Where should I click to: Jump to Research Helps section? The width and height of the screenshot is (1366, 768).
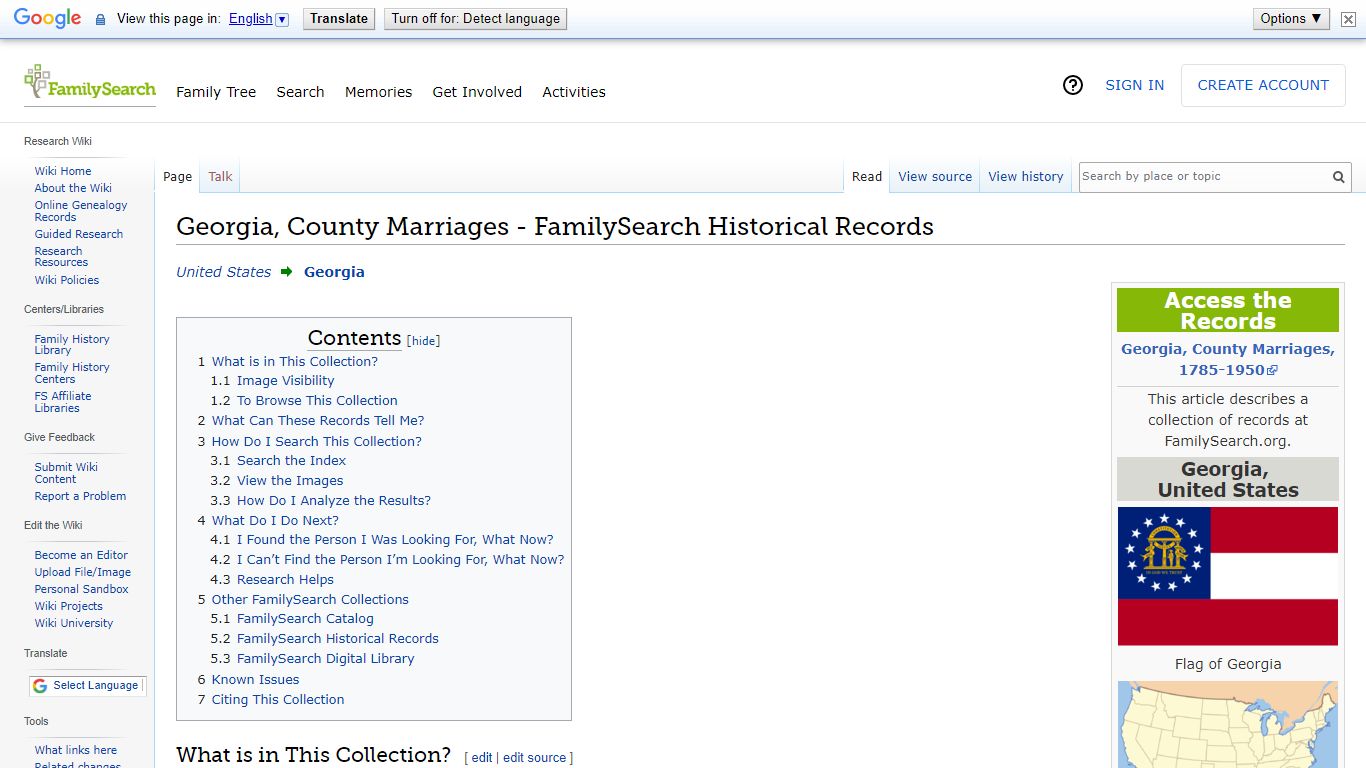coord(285,580)
